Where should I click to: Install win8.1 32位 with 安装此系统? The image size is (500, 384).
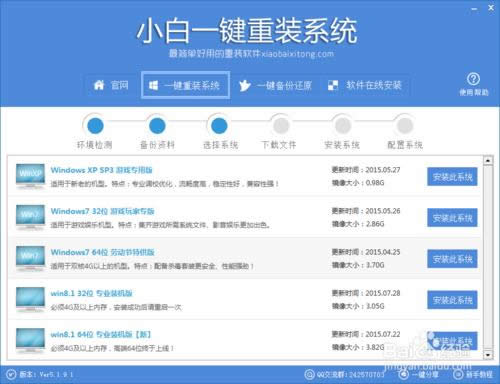coord(452,300)
